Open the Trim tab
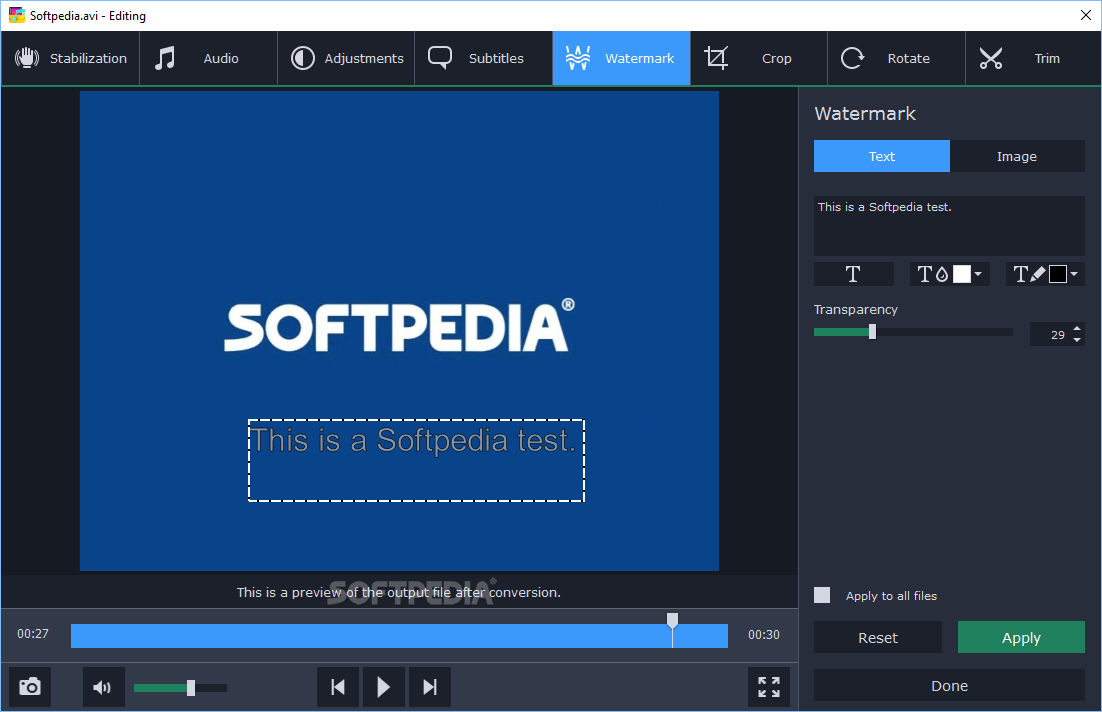This screenshot has width=1102, height=712. pyautogui.click(x=1033, y=58)
